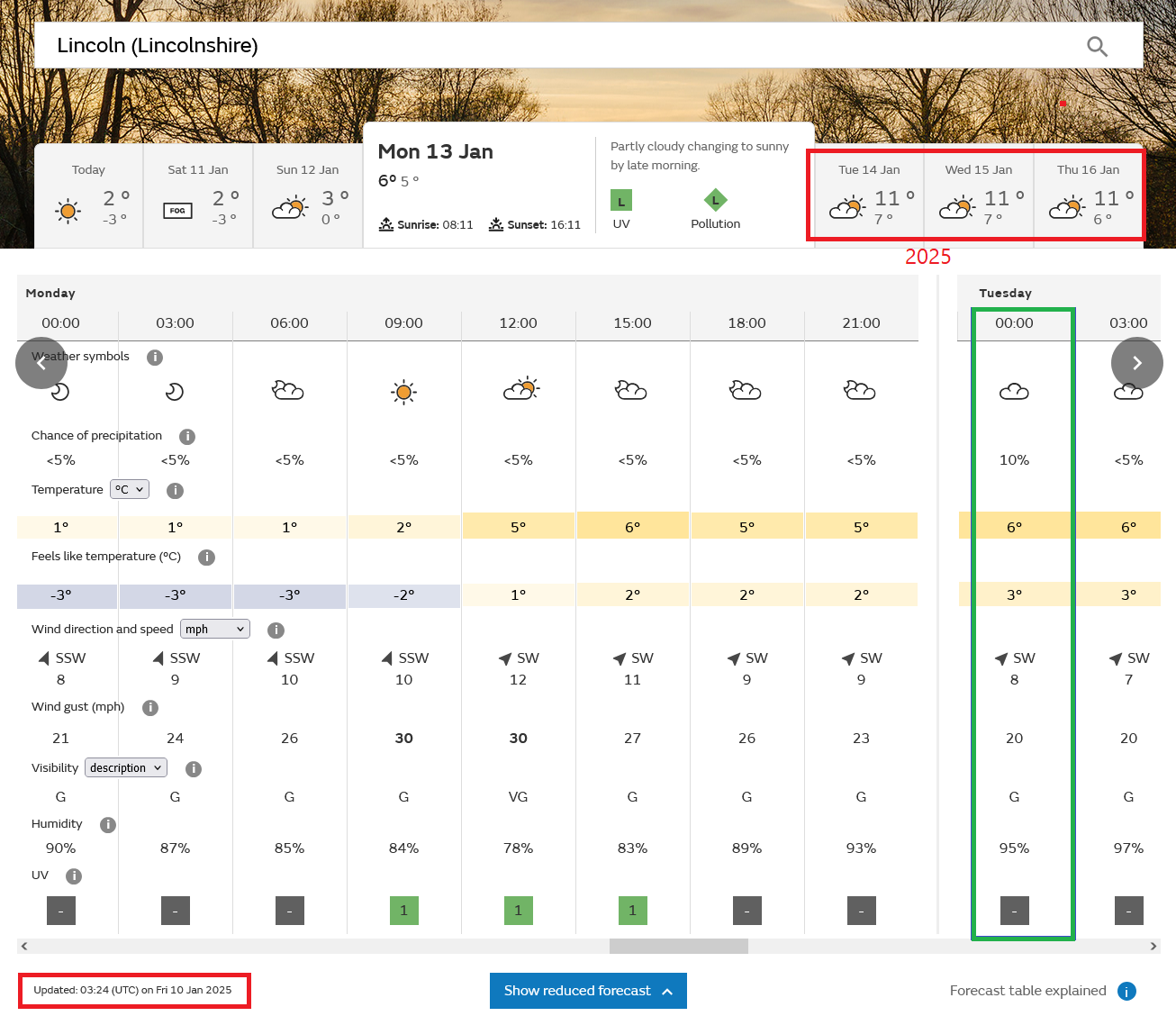The width and height of the screenshot is (1176, 1016).
Task: Open the Visibility description dropdown
Action: 126,768
